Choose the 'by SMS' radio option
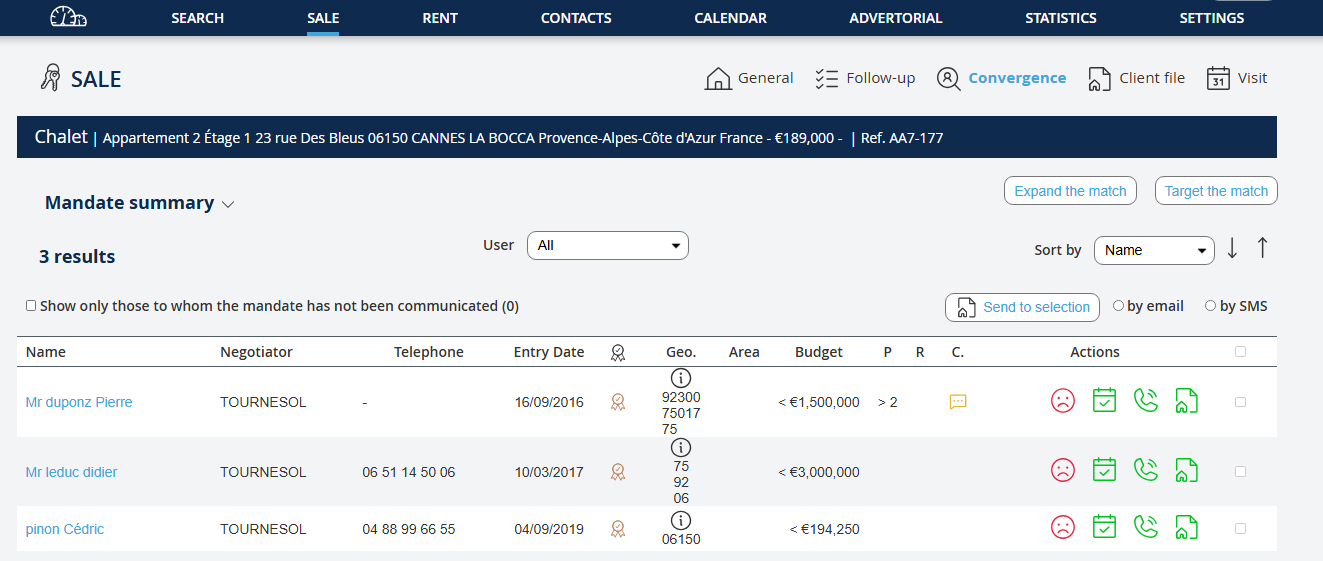The image size is (1323, 561). tap(1210, 306)
